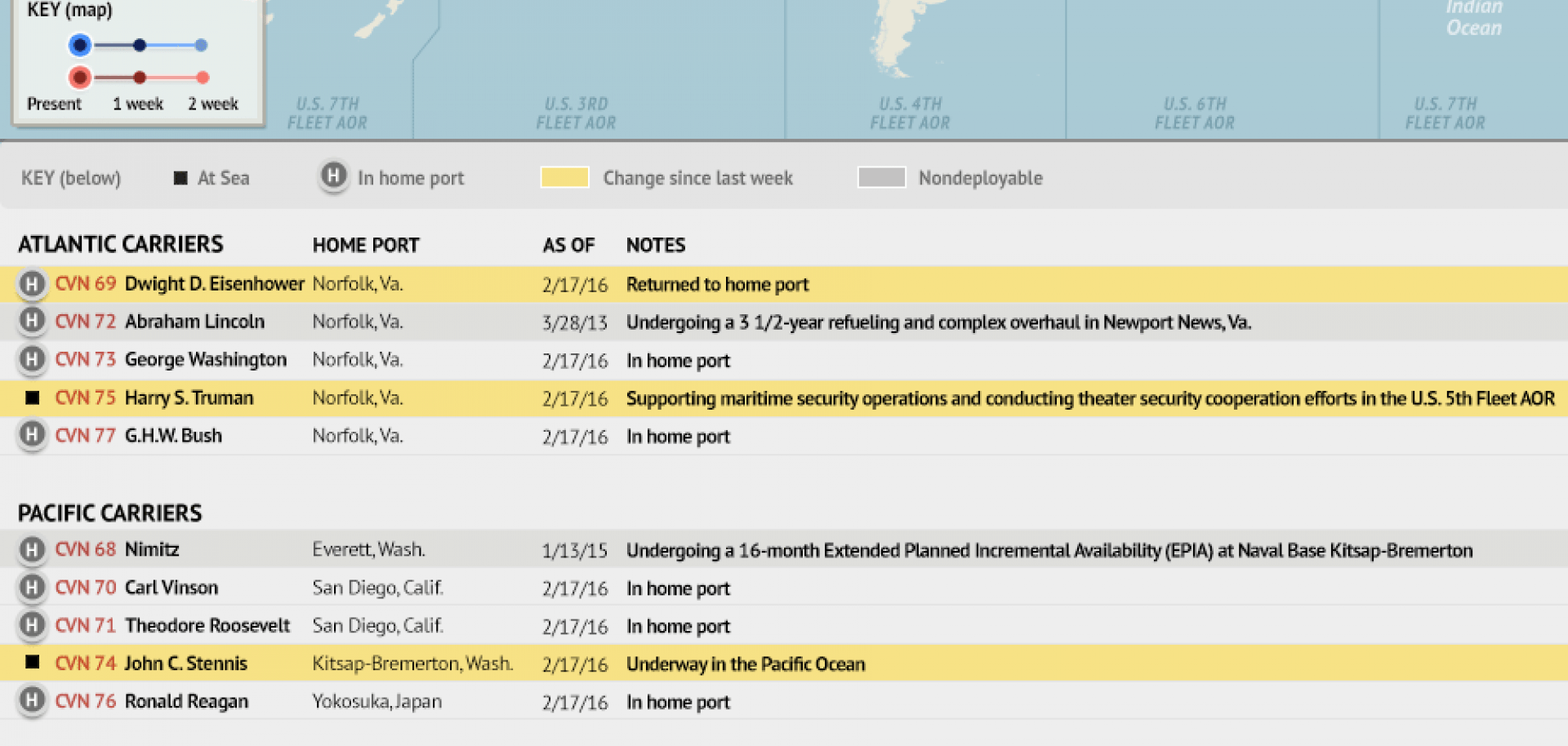This screenshot has width=1568, height=746.
Task: Click Everett, Wash. home port
Action: click(368, 550)
